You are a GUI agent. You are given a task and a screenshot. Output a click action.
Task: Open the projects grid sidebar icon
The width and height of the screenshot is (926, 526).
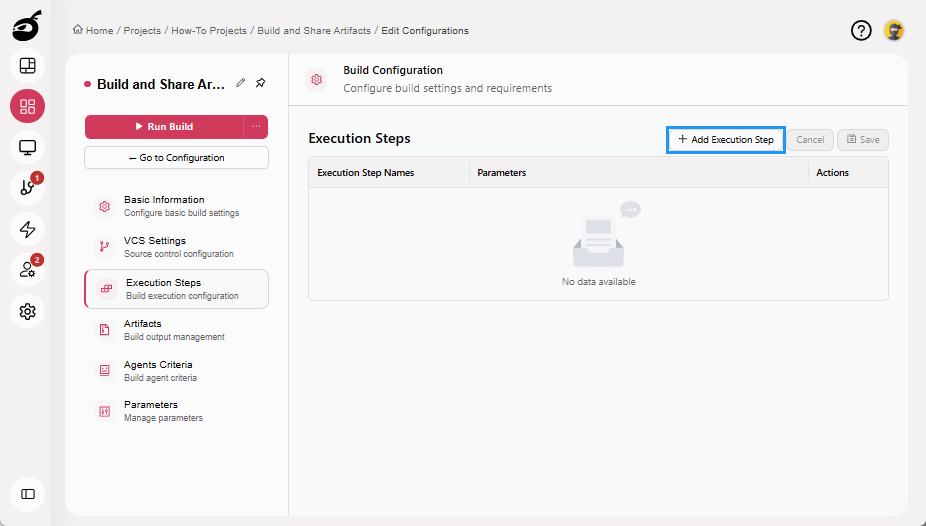[x=27, y=106]
